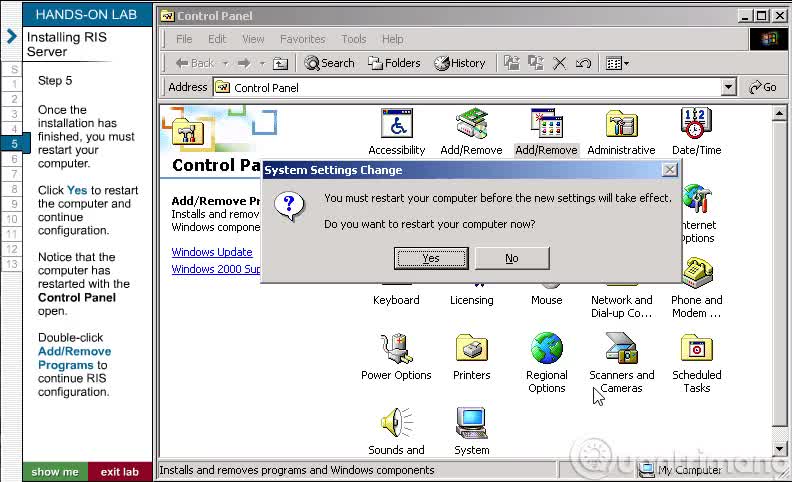Open the Regional Options globe icon
The width and height of the screenshot is (792, 482).
point(547,348)
